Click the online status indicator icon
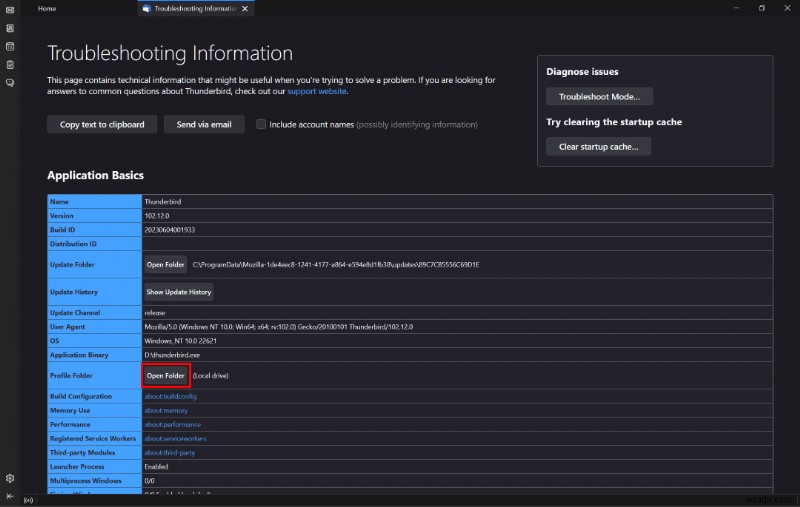800x507 pixels. (x=28, y=500)
